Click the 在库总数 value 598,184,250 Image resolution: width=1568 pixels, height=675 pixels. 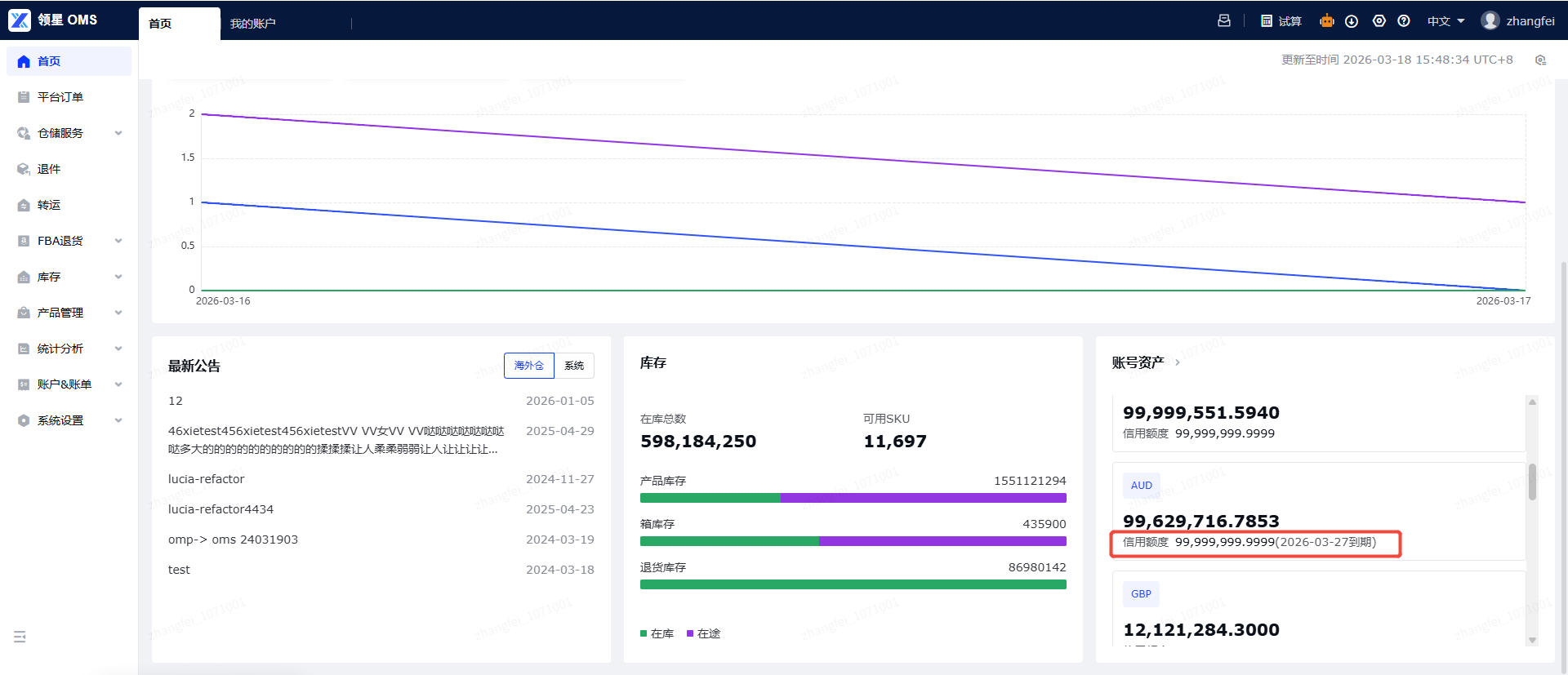pyautogui.click(x=698, y=442)
